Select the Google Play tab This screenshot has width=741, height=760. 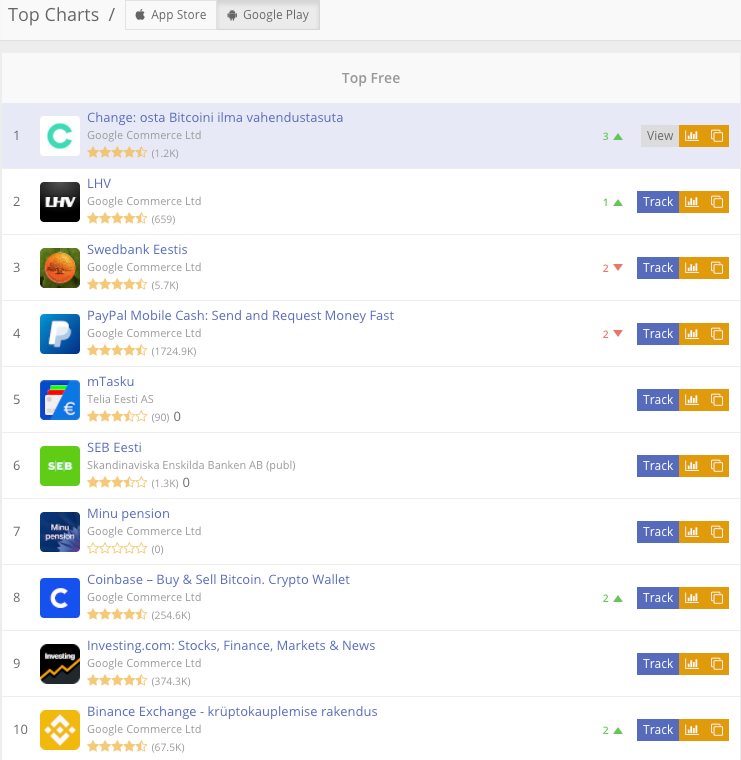268,15
